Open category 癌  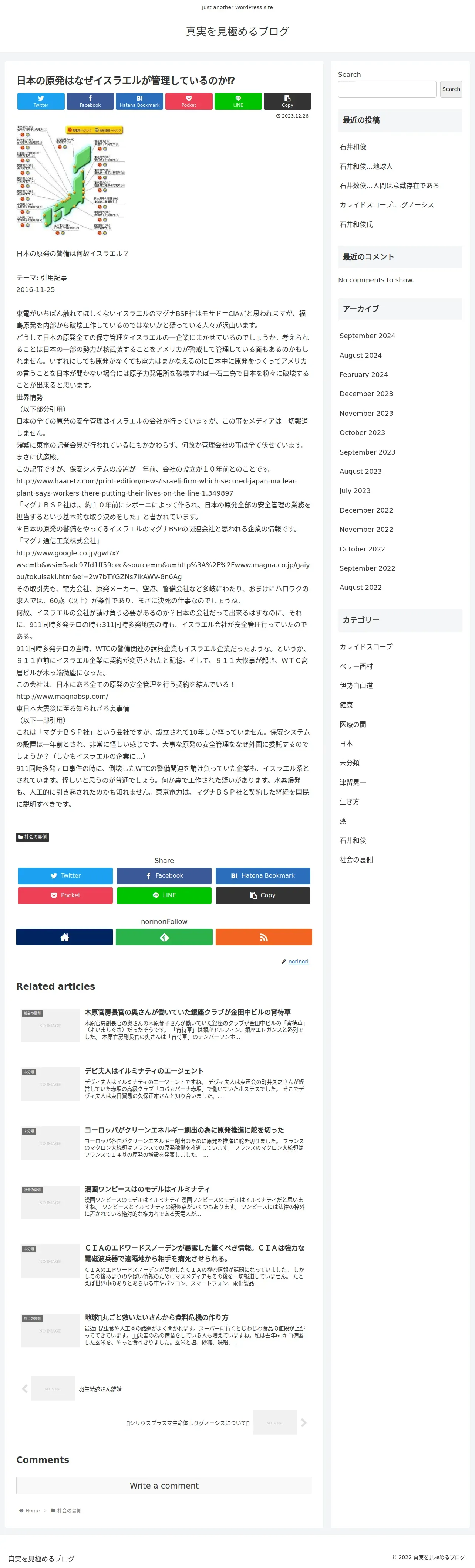tap(343, 821)
